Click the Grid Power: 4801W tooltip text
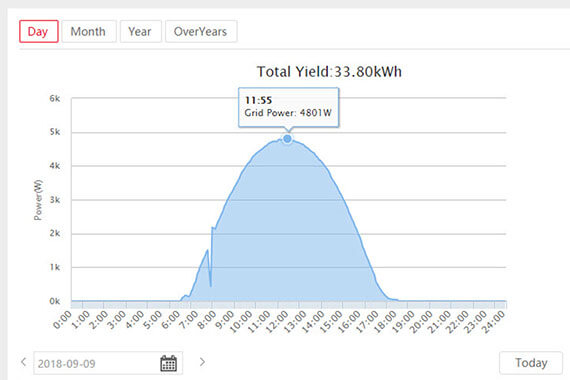This screenshot has width=570, height=380. coord(288,113)
